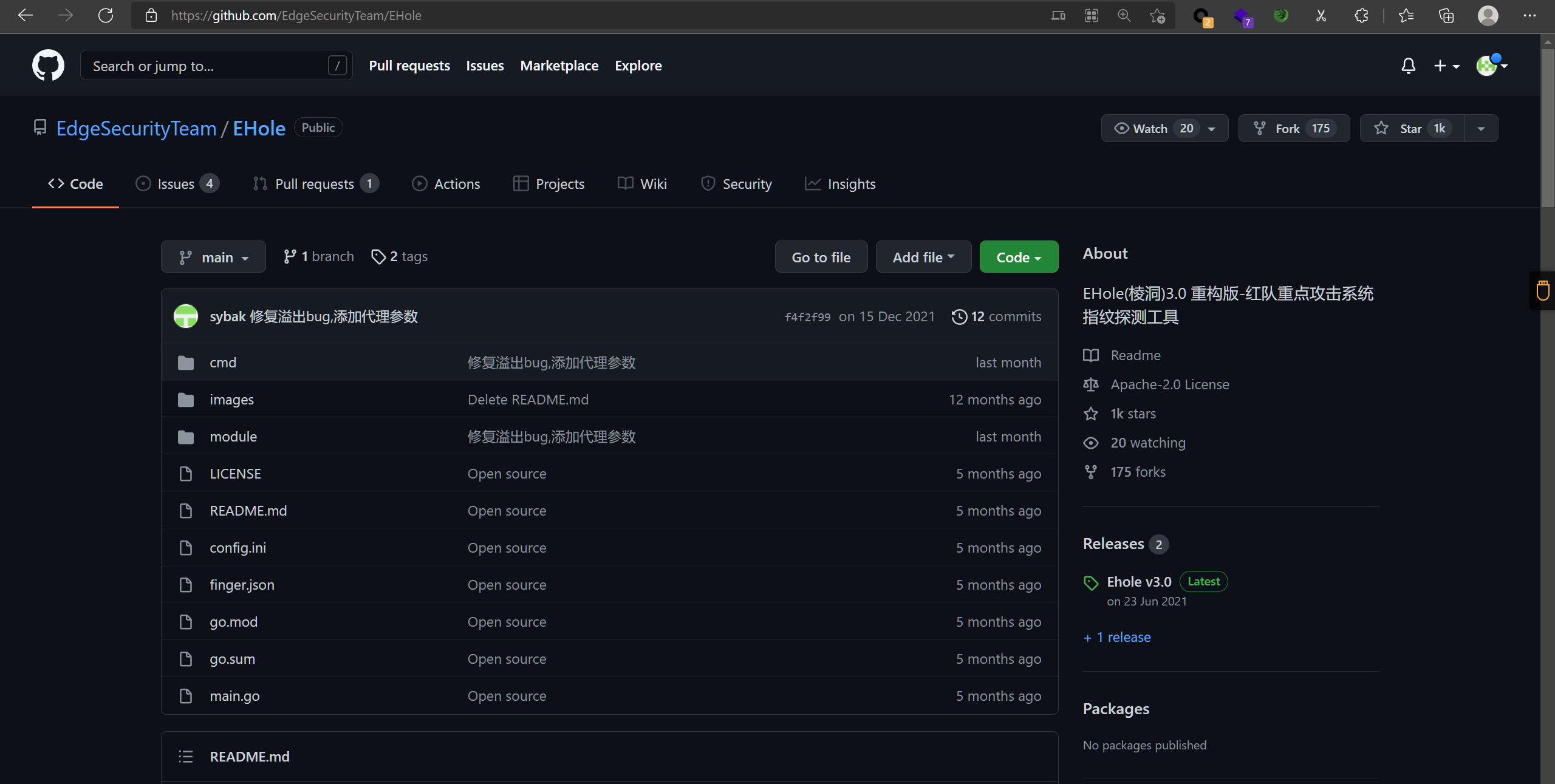
Task: View 1 branch list
Action: pos(318,256)
